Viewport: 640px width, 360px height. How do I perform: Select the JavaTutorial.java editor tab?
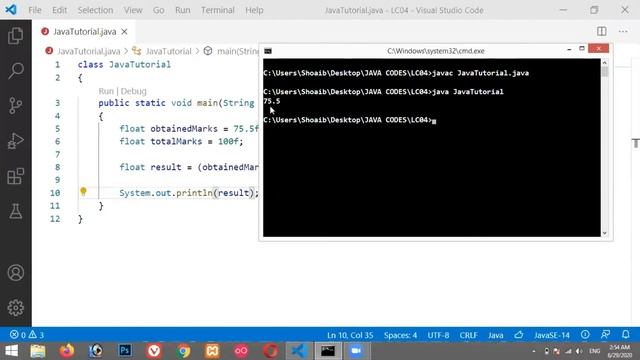84,31
